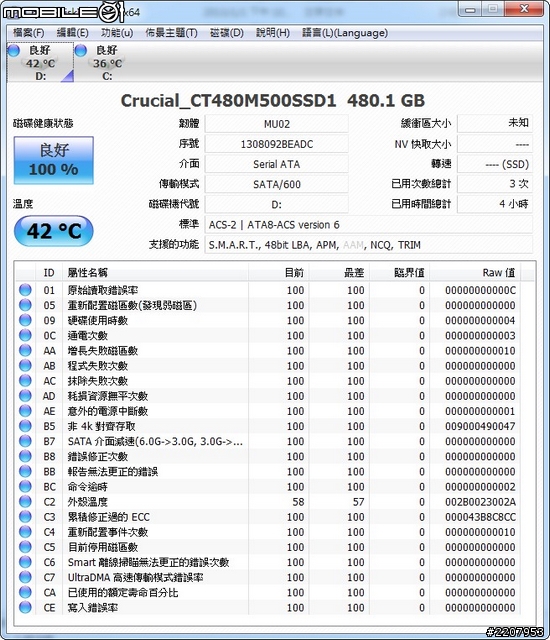
Task: Click the status icon of attribute AC
Action: click(x=25, y=380)
